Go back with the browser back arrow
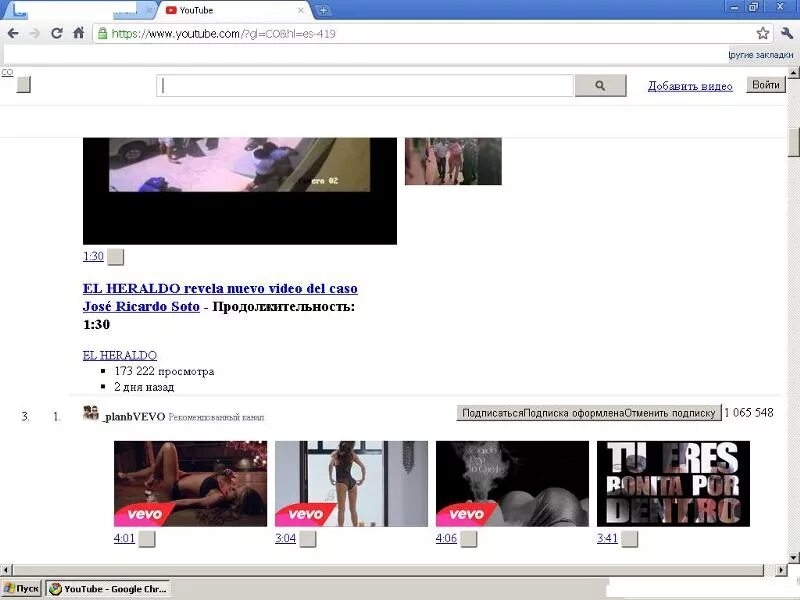The image size is (800, 600). (13, 34)
